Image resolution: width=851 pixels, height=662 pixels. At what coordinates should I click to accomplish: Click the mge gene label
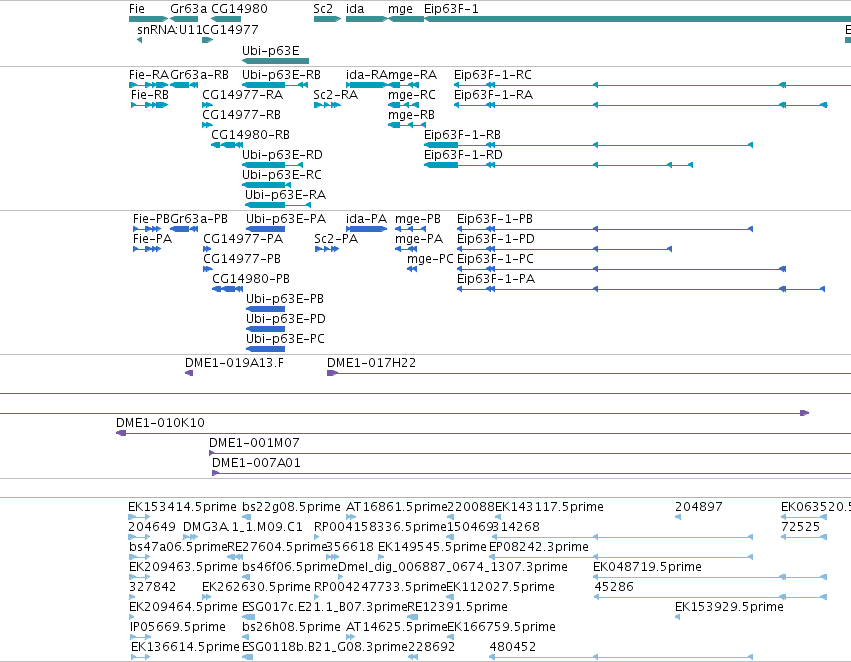401,9
